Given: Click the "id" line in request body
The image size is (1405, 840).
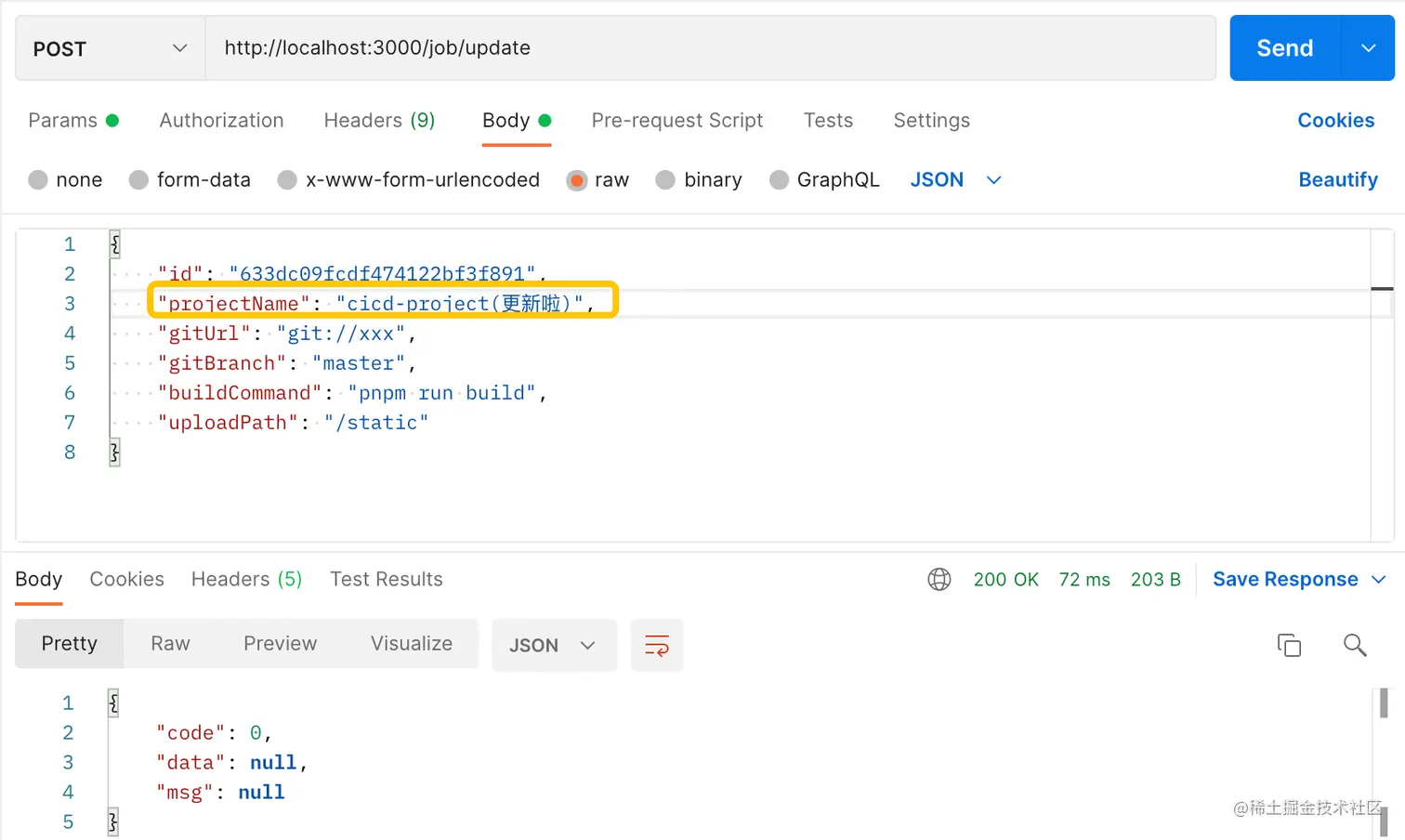Looking at the screenshot, I should [352, 274].
